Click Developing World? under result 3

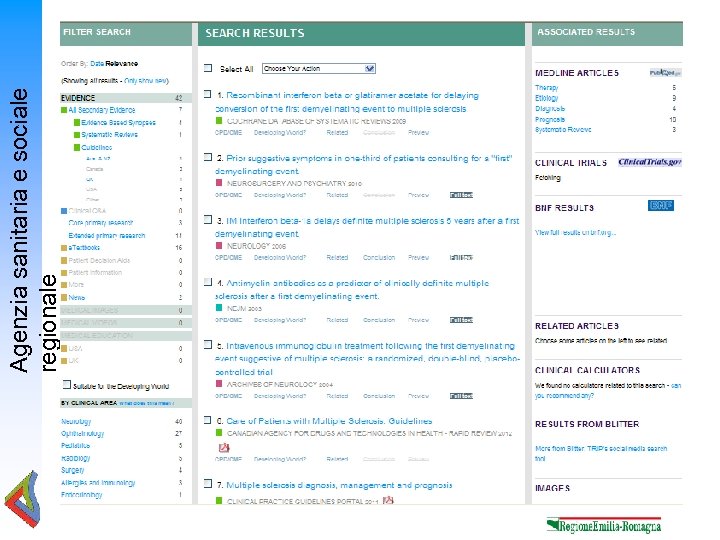(x=280, y=258)
